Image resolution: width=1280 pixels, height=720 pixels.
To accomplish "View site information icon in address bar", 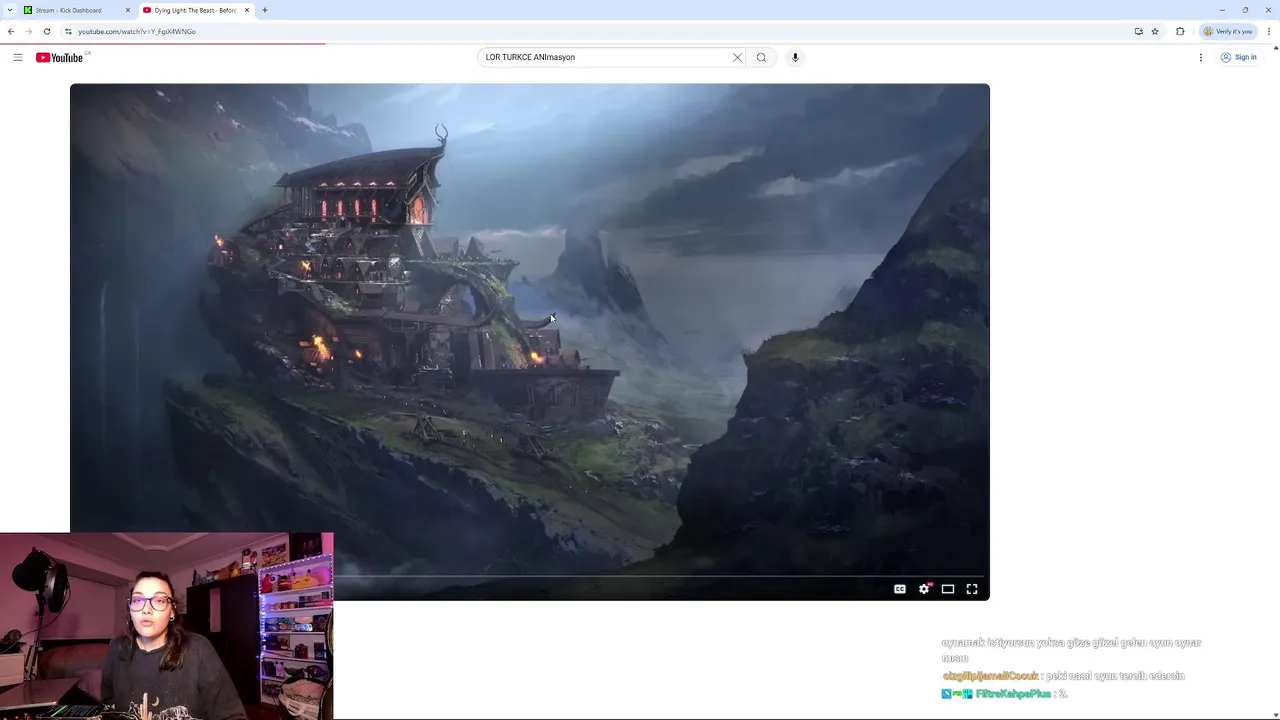I will [68, 31].
